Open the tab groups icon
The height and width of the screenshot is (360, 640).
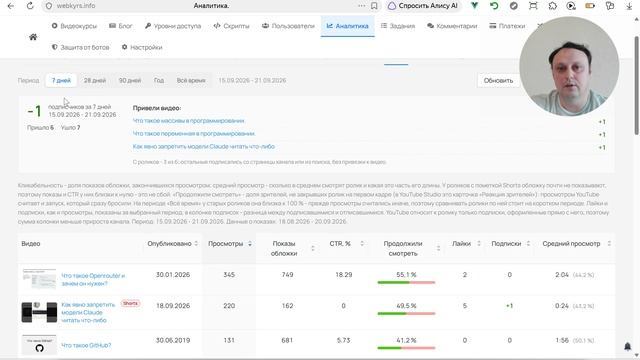coord(610,6)
